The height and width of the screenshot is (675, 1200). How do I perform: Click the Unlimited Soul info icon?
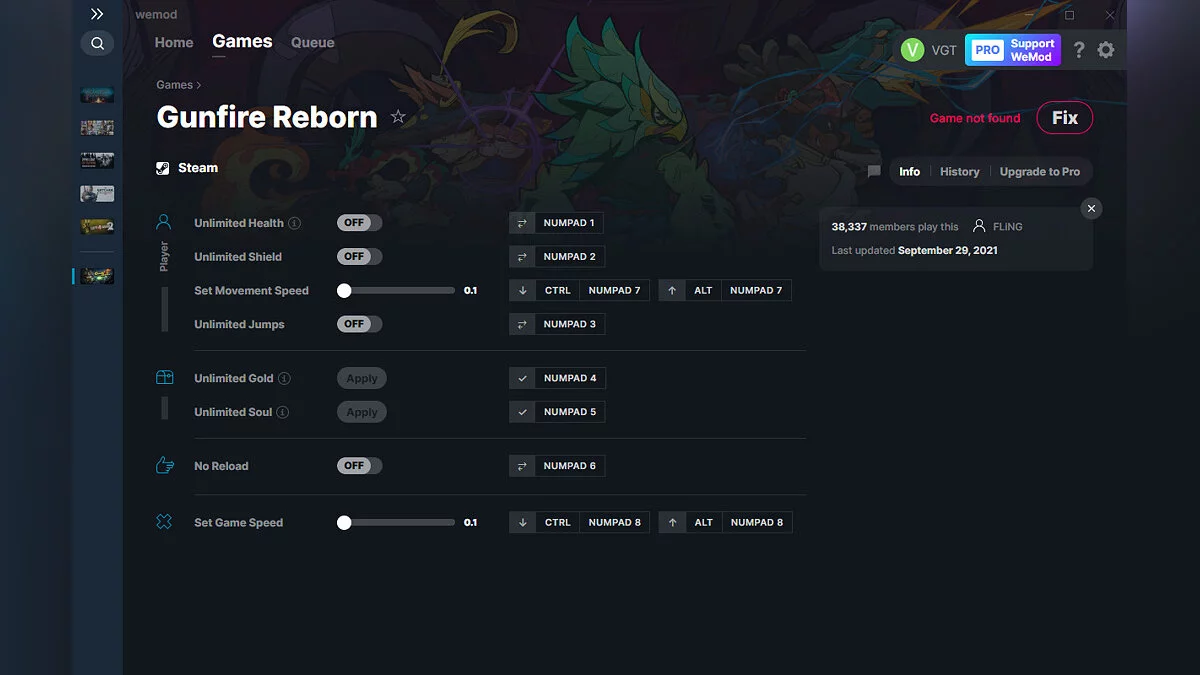[283, 412]
